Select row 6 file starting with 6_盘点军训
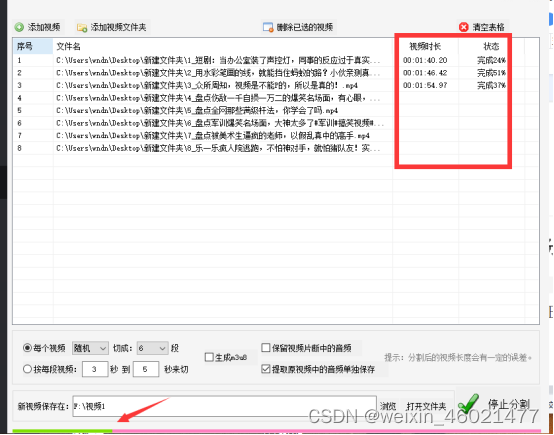 pos(220,123)
